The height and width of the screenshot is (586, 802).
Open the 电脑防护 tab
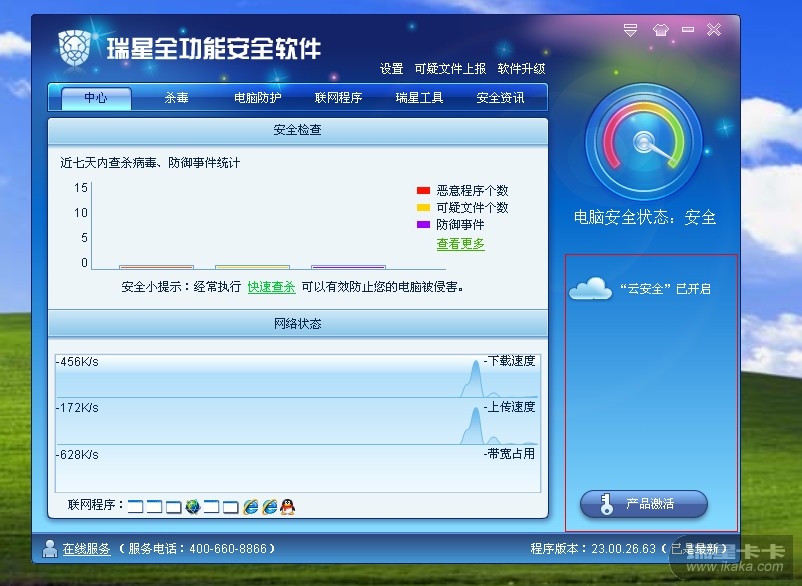pyautogui.click(x=257, y=98)
